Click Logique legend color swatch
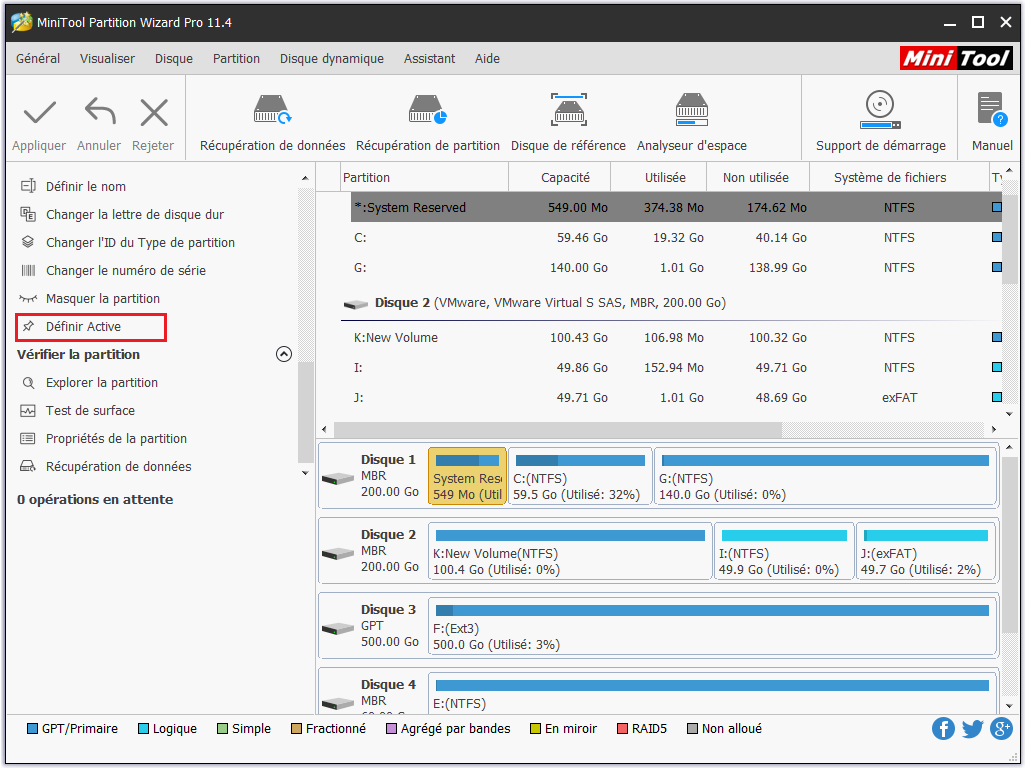The image size is (1025, 768). point(143,728)
